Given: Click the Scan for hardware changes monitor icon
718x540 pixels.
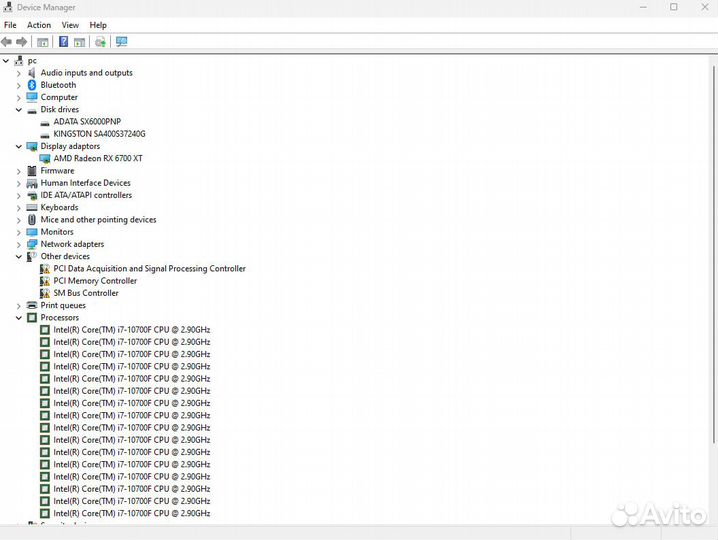Looking at the screenshot, I should (x=121, y=42).
